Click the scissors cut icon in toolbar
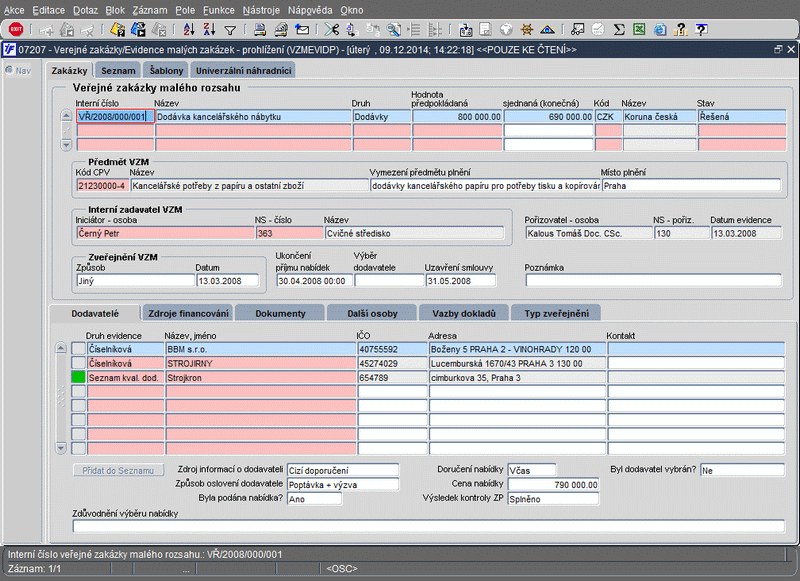 [332, 29]
